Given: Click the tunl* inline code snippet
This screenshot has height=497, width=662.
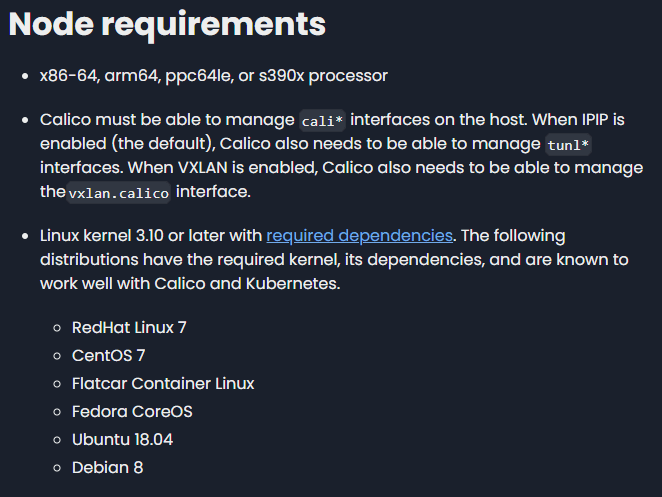Looking at the screenshot, I should tap(569, 144).
